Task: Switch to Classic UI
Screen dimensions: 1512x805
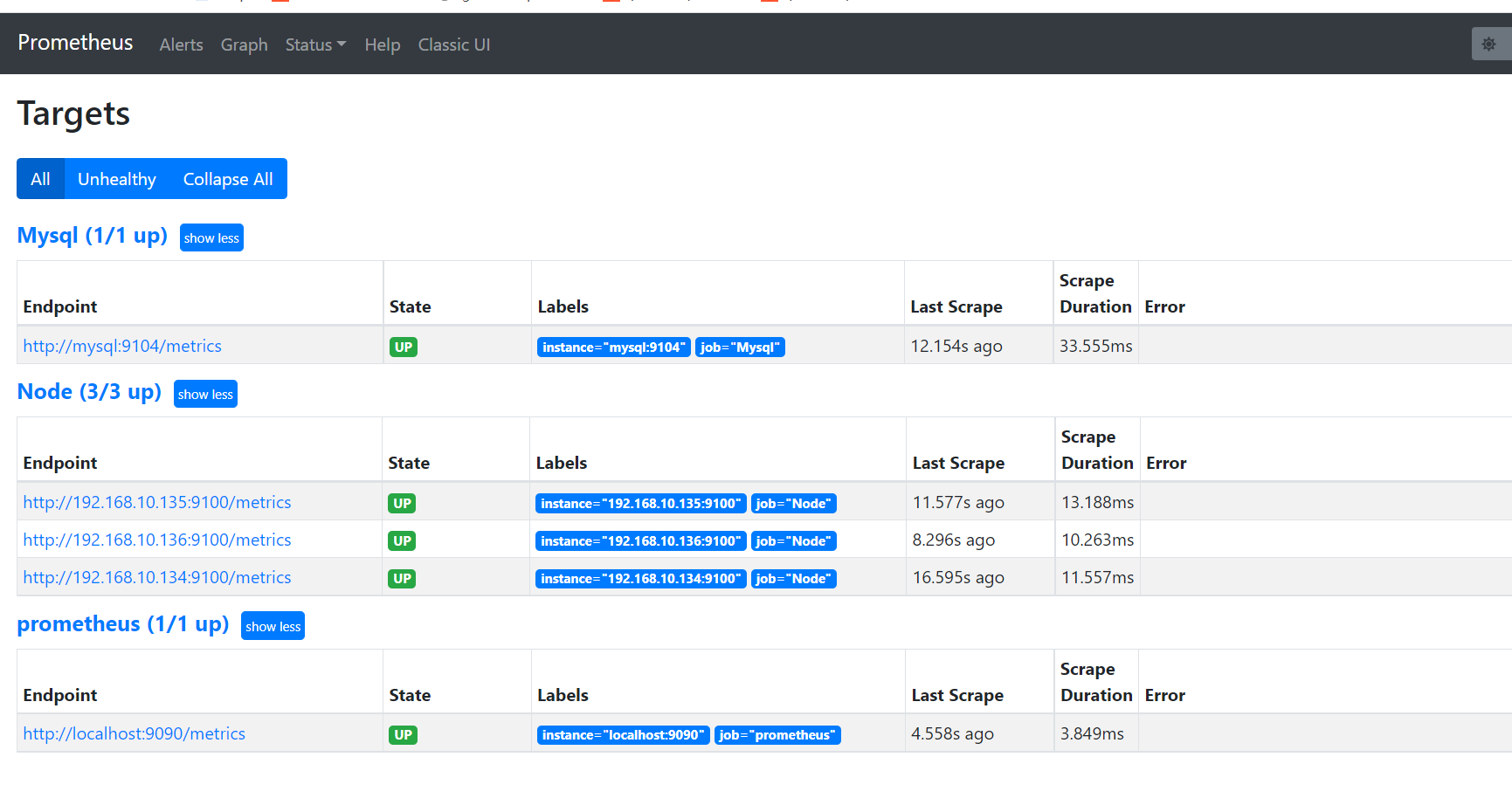Action: [x=454, y=45]
